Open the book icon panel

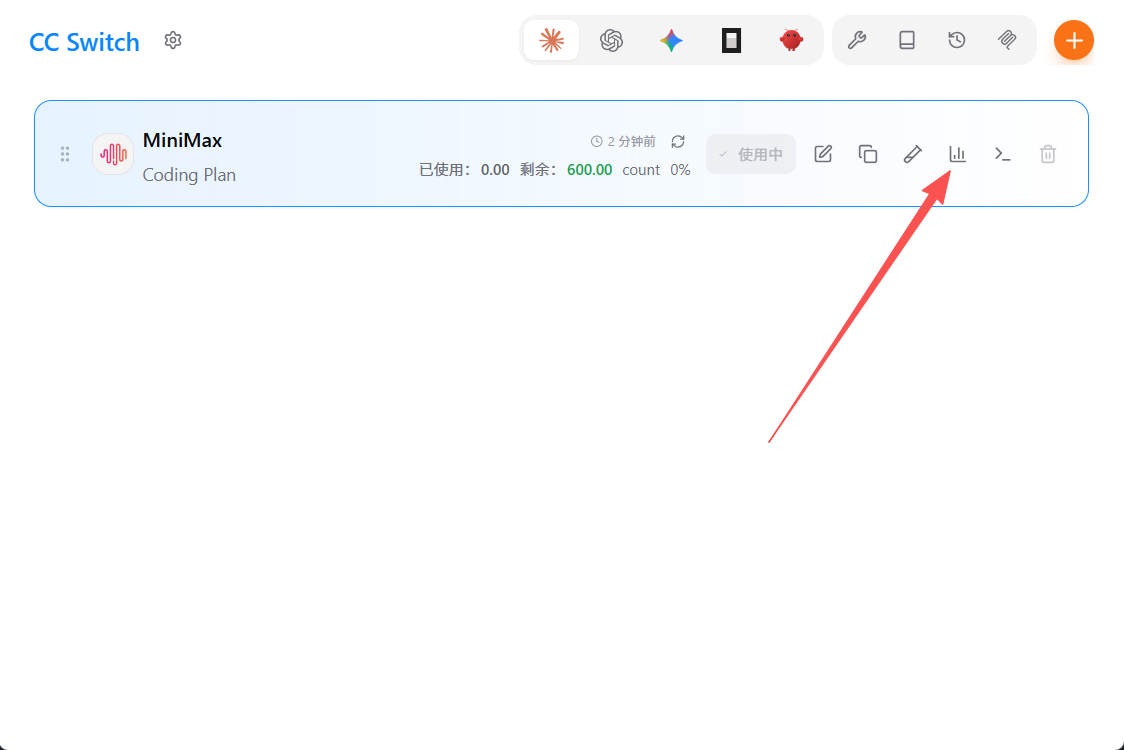pos(907,40)
